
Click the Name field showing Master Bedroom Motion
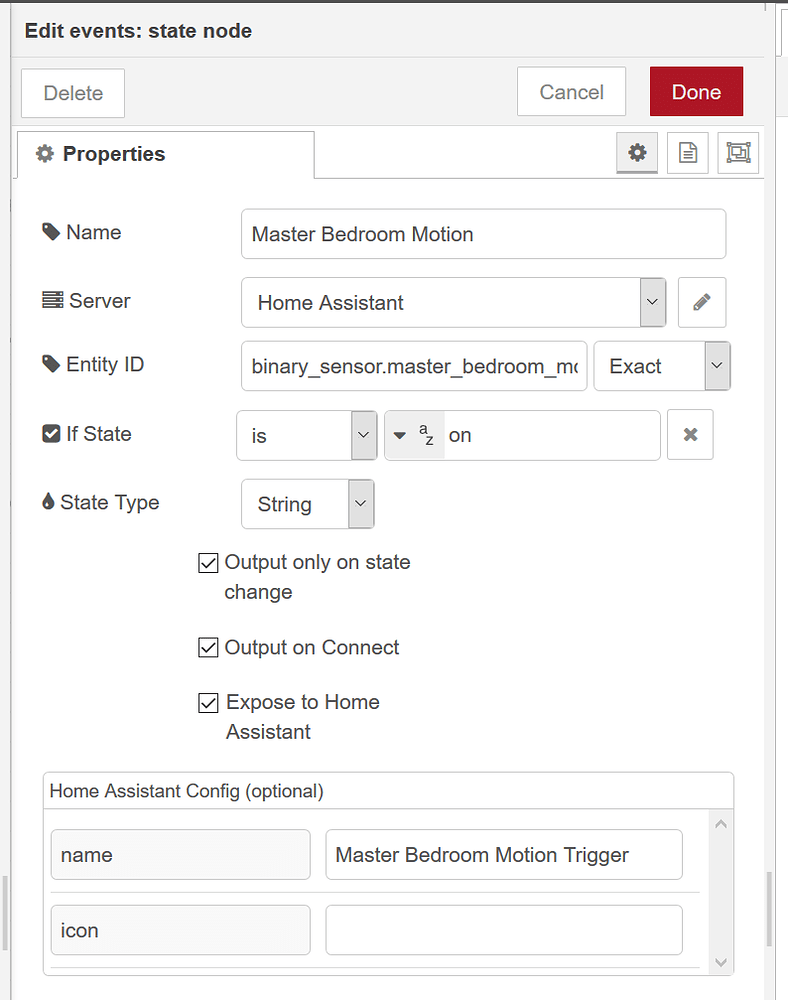pyautogui.click(x=483, y=233)
